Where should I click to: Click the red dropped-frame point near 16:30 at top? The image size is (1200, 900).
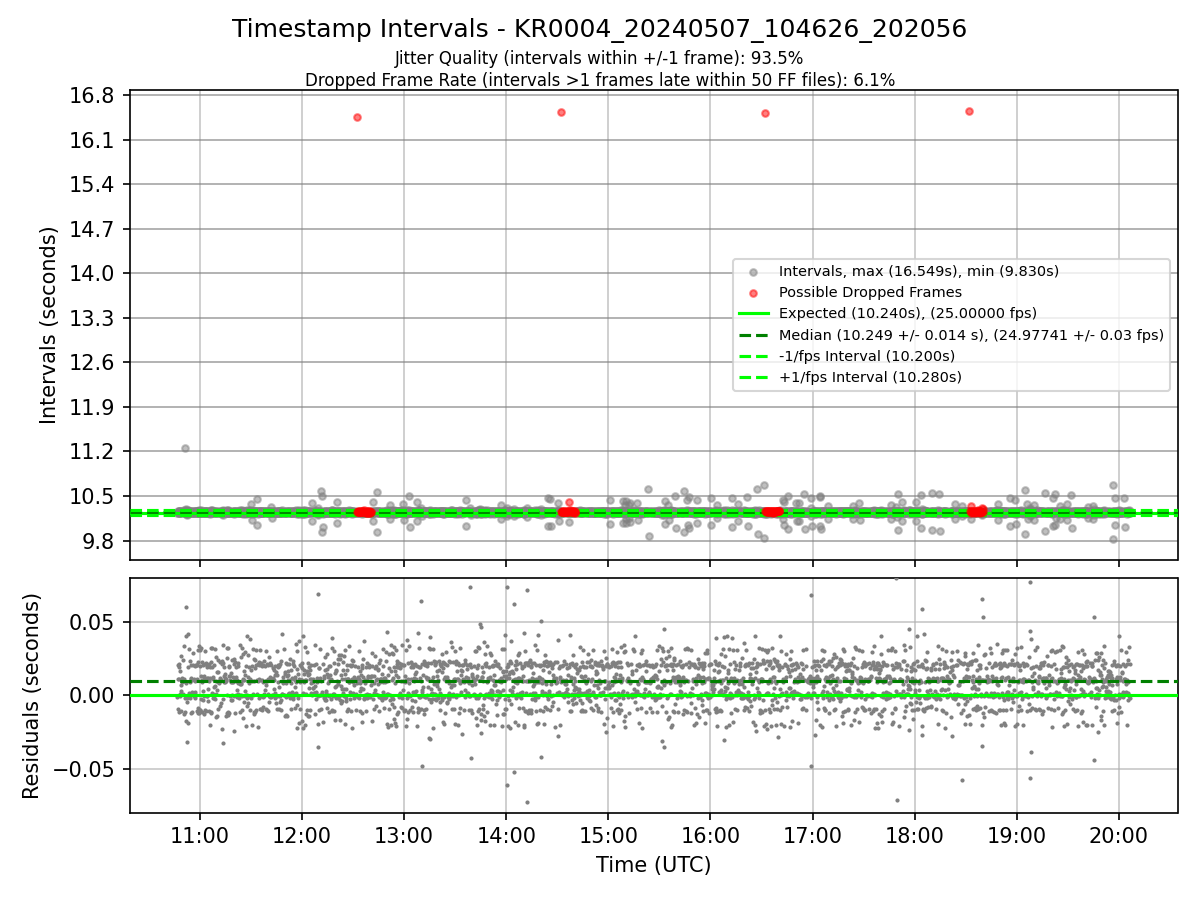pos(765,113)
